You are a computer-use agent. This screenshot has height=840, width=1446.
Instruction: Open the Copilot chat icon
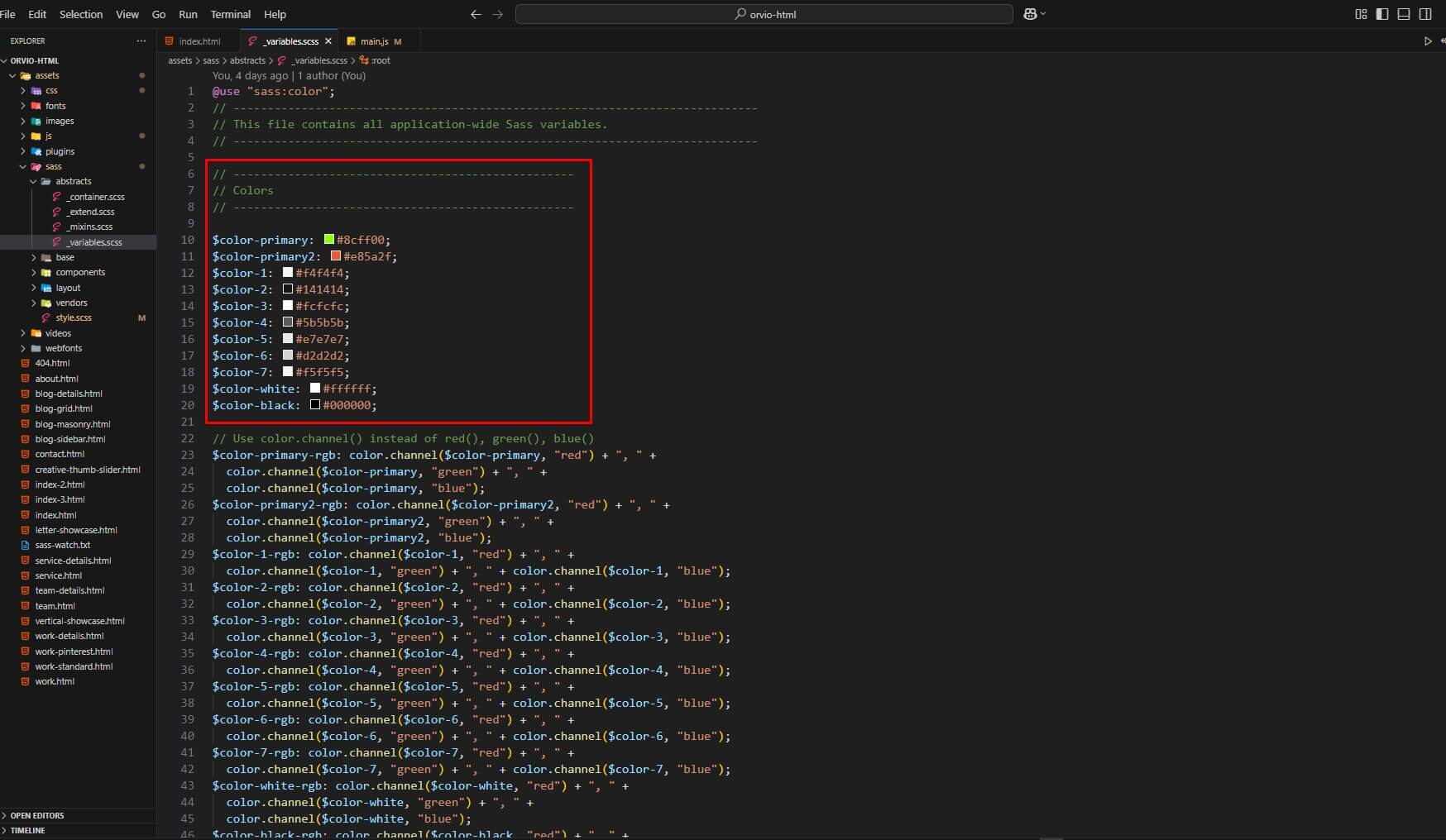coord(1031,14)
